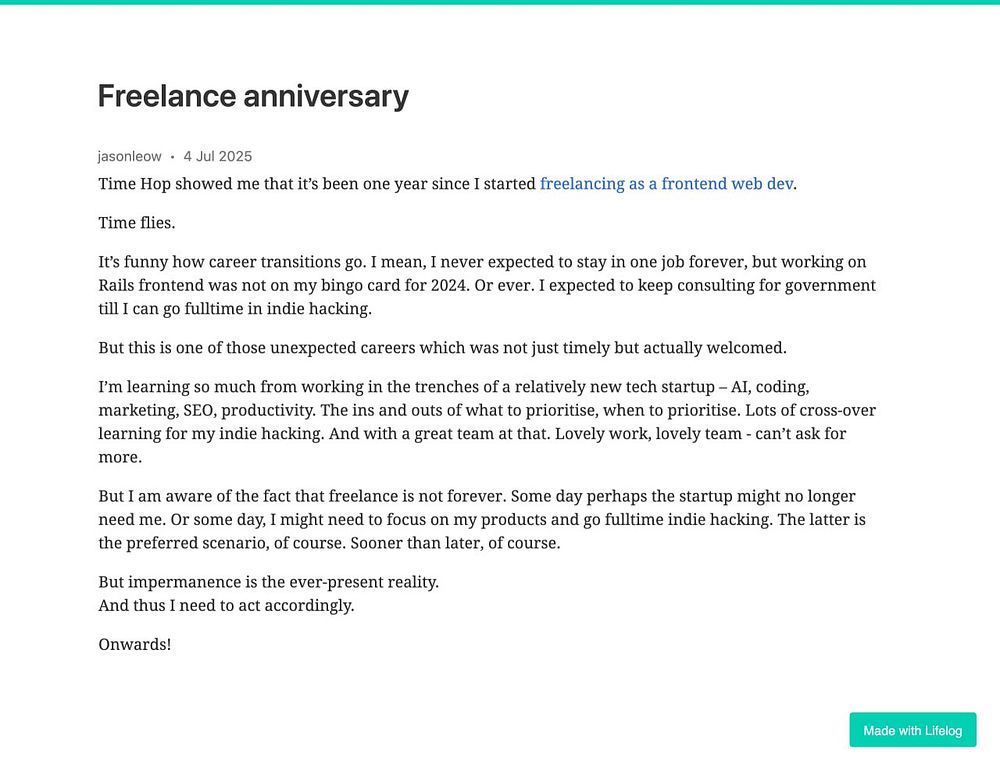Click the line "But impermanence is the ever-present reality."
1000x767 pixels.
pos(268,582)
